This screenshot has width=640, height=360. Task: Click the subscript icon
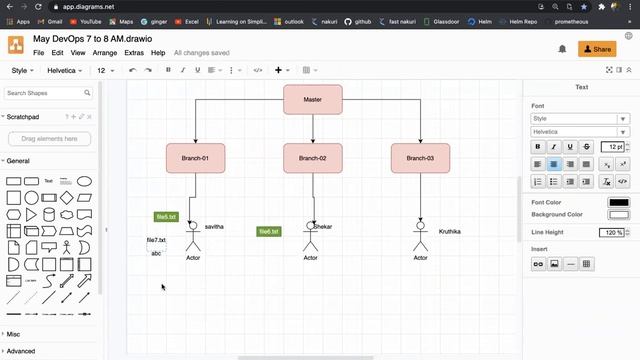[607, 164]
